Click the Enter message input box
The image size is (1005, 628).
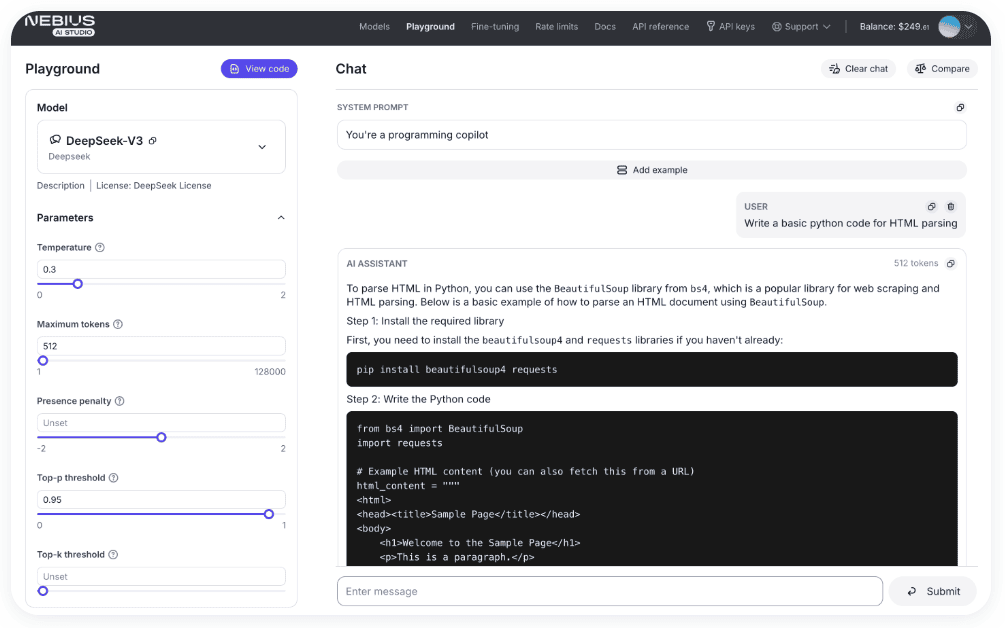click(x=610, y=591)
